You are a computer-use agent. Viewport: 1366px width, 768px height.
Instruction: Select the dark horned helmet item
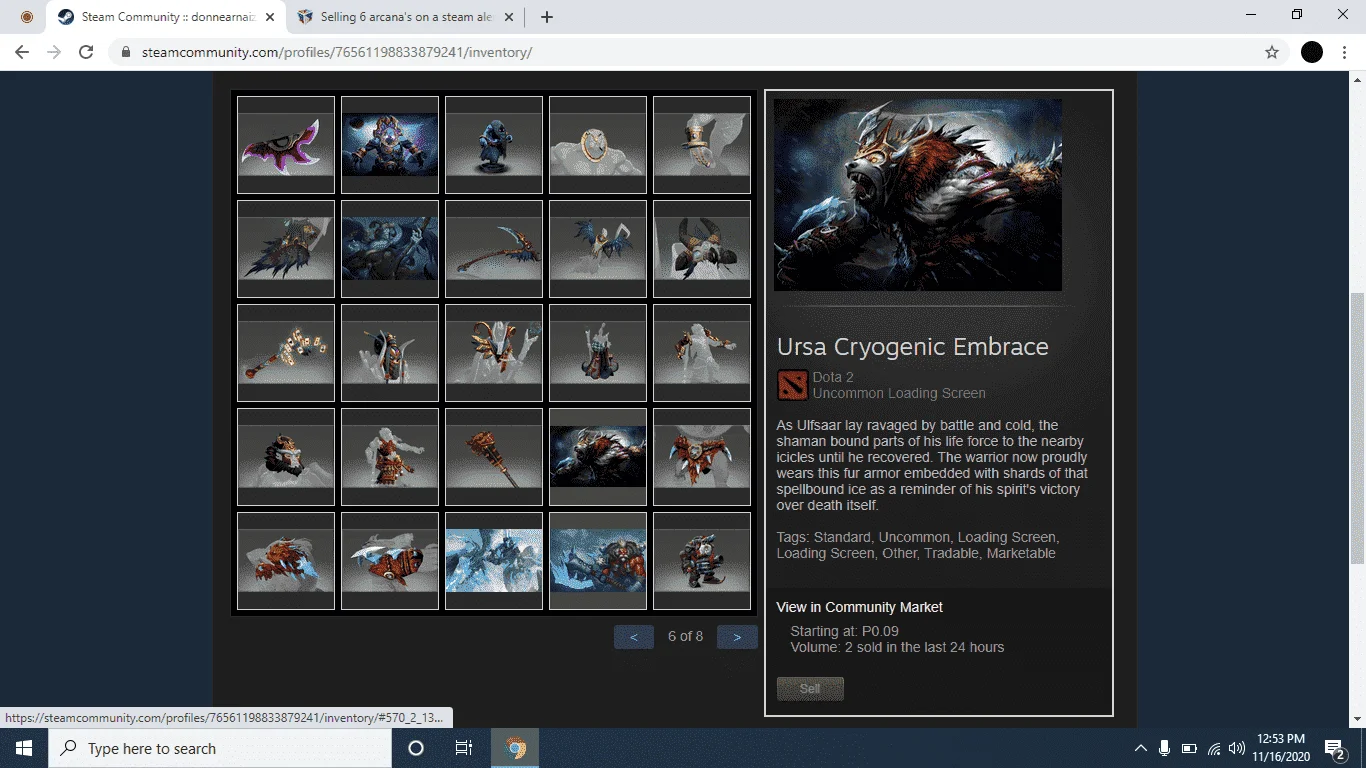(702, 249)
